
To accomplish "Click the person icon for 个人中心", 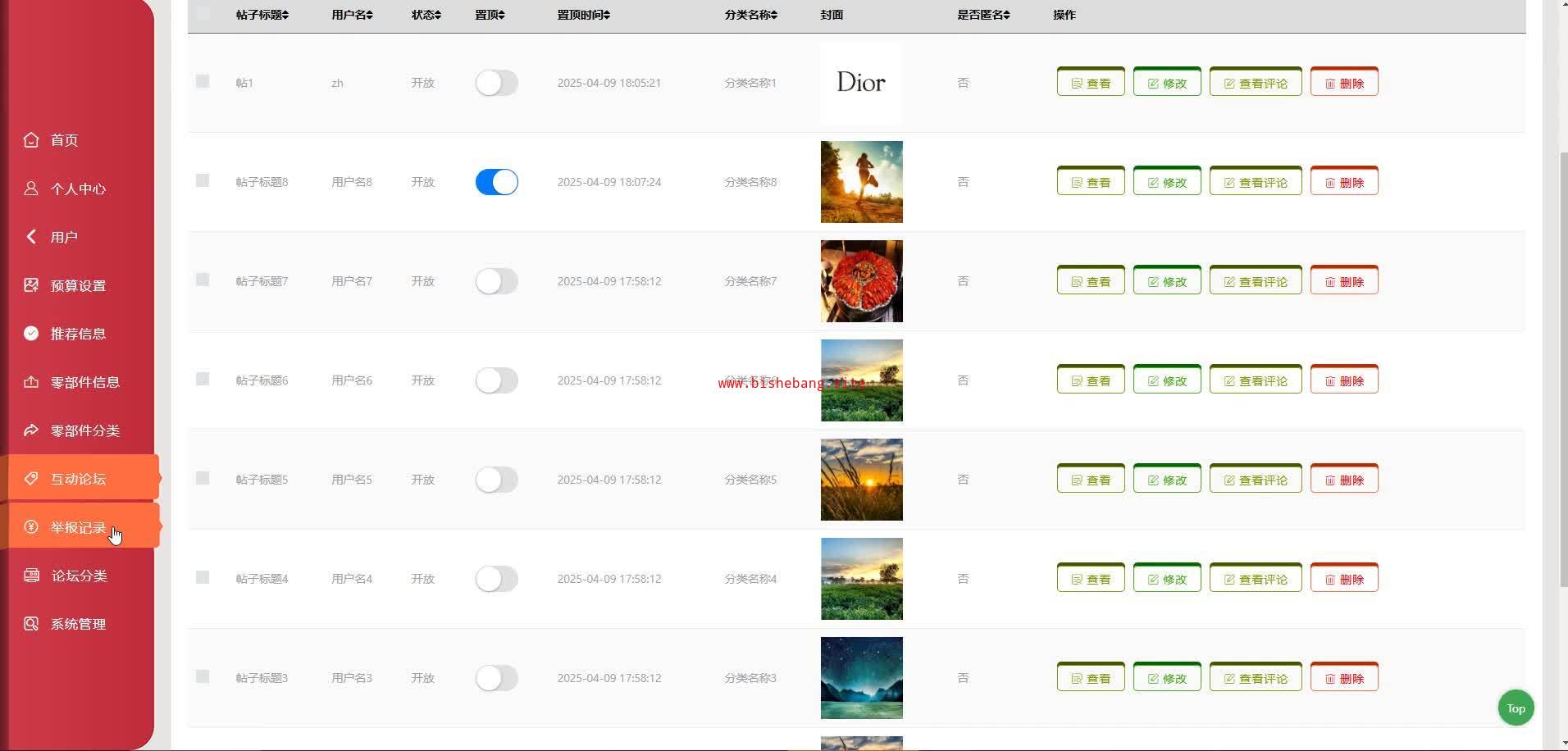I will [x=31, y=189].
